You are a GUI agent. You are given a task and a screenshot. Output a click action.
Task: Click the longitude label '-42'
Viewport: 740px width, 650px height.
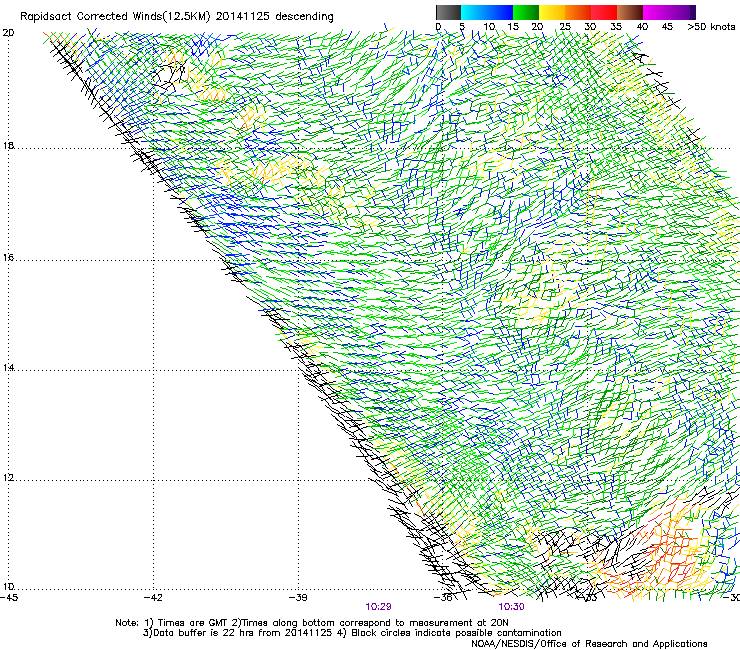click(x=153, y=598)
